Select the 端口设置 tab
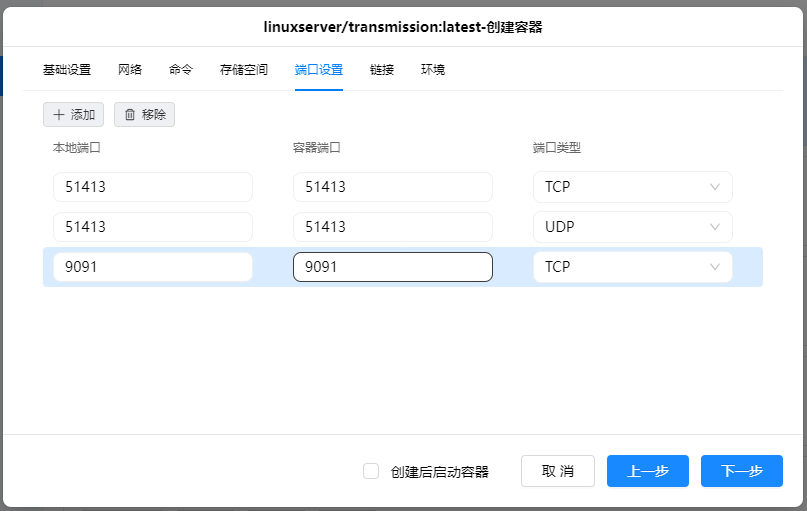 tap(319, 70)
